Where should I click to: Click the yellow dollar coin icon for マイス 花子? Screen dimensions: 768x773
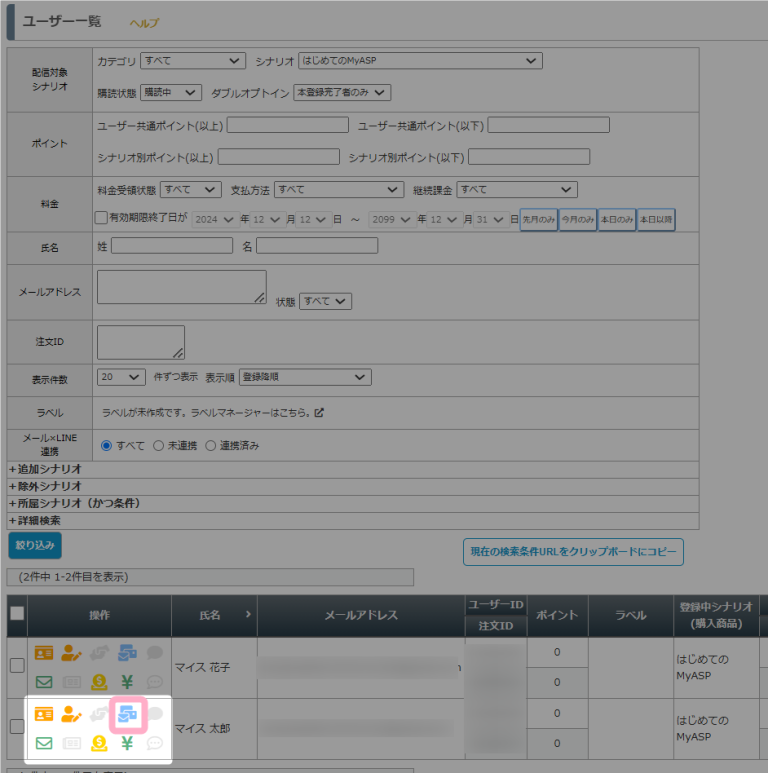coord(99,682)
